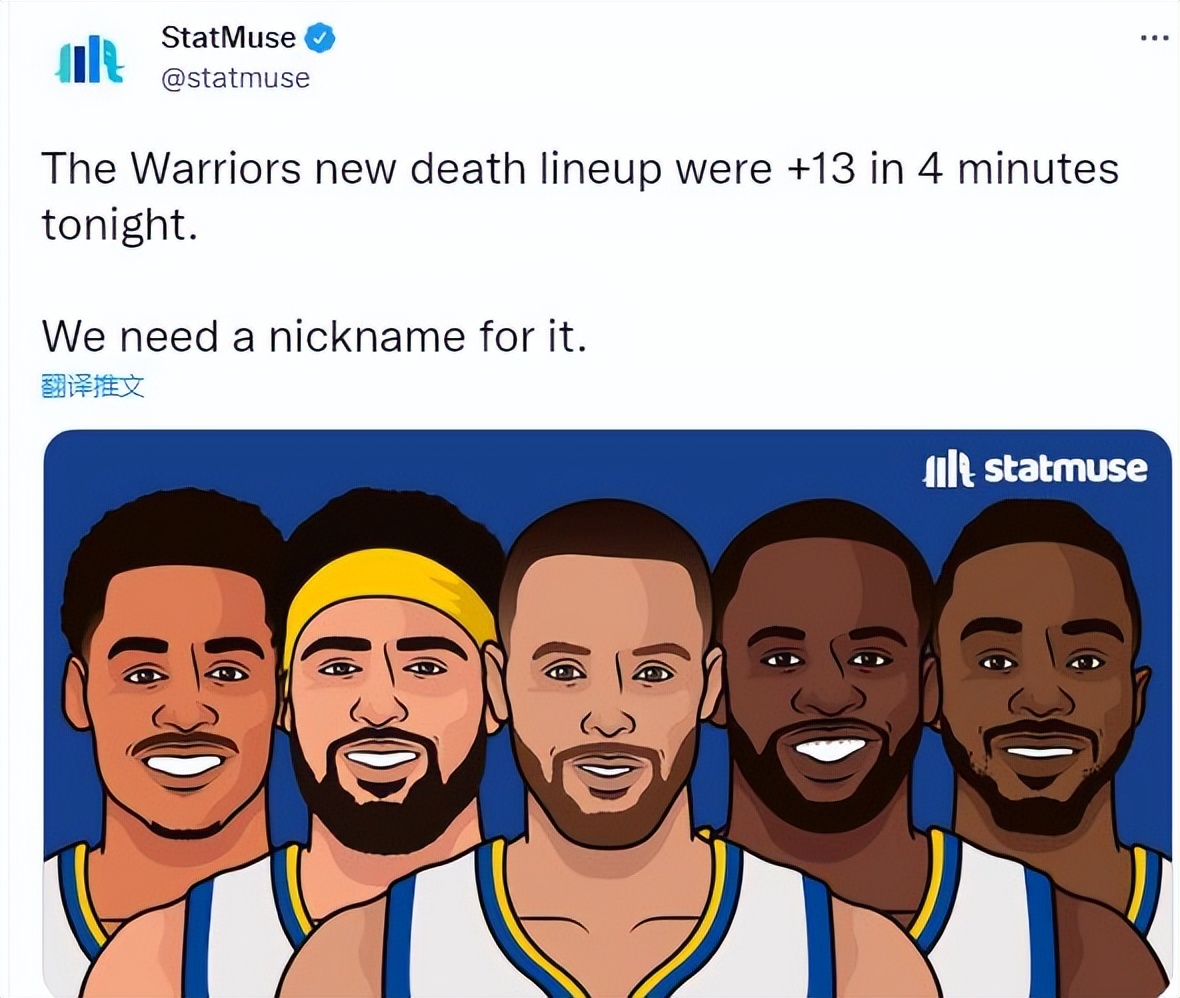Image resolution: width=1180 pixels, height=998 pixels.
Task: Click the line "We need a nickname for it."
Action: [x=314, y=336]
